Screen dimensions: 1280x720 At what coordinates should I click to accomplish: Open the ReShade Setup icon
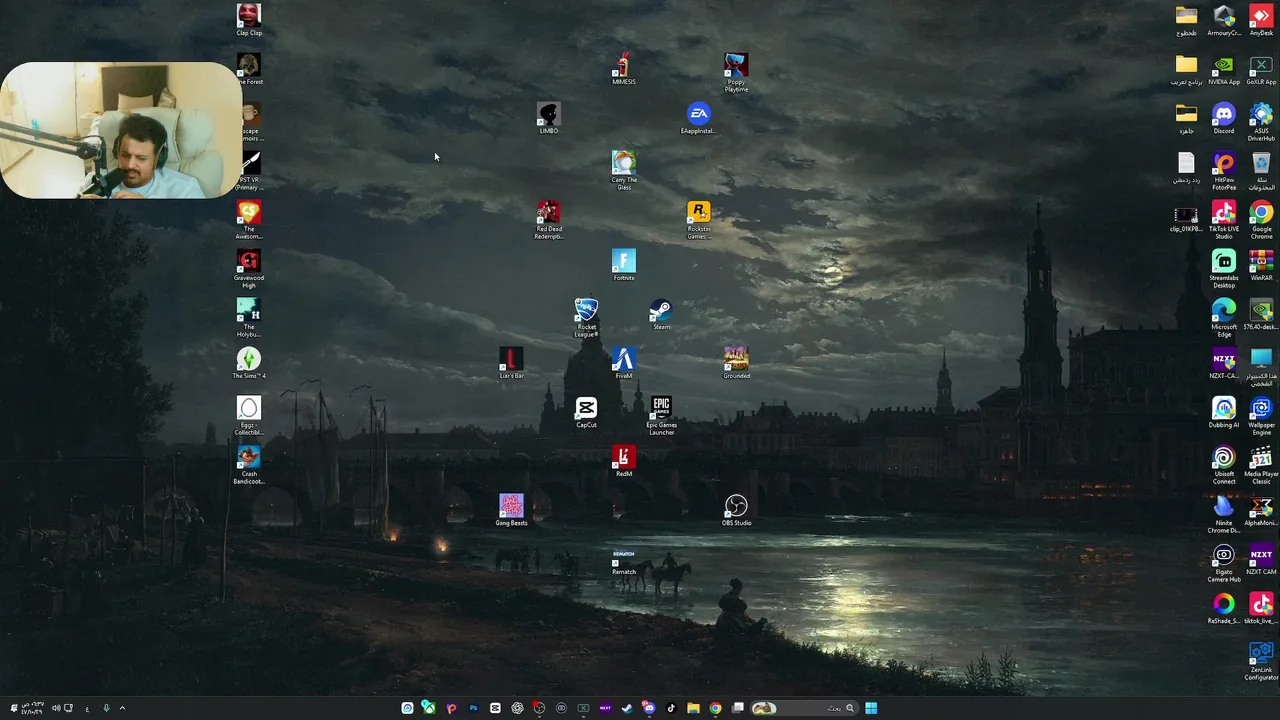pos(1224,607)
